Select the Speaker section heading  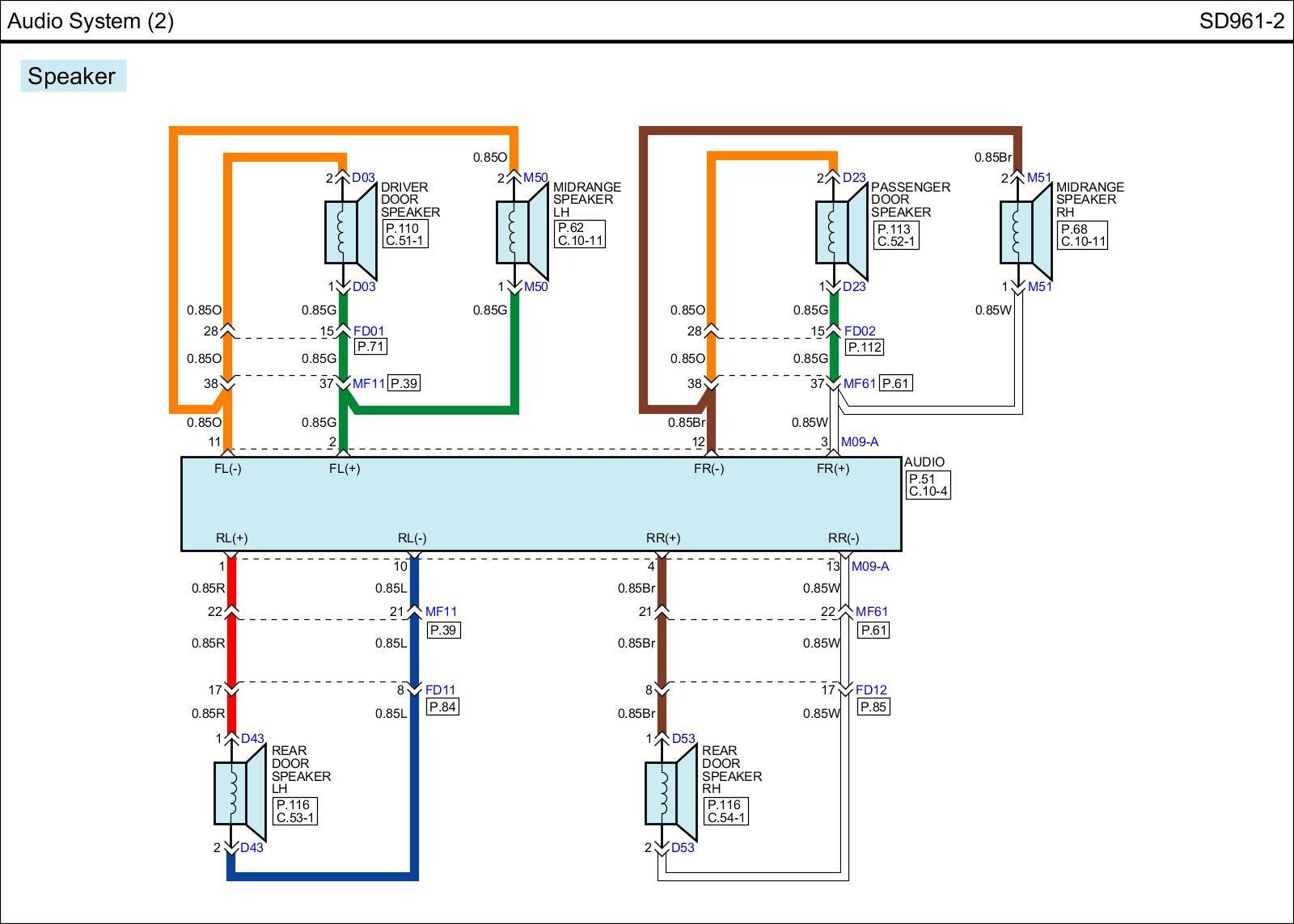[x=72, y=76]
